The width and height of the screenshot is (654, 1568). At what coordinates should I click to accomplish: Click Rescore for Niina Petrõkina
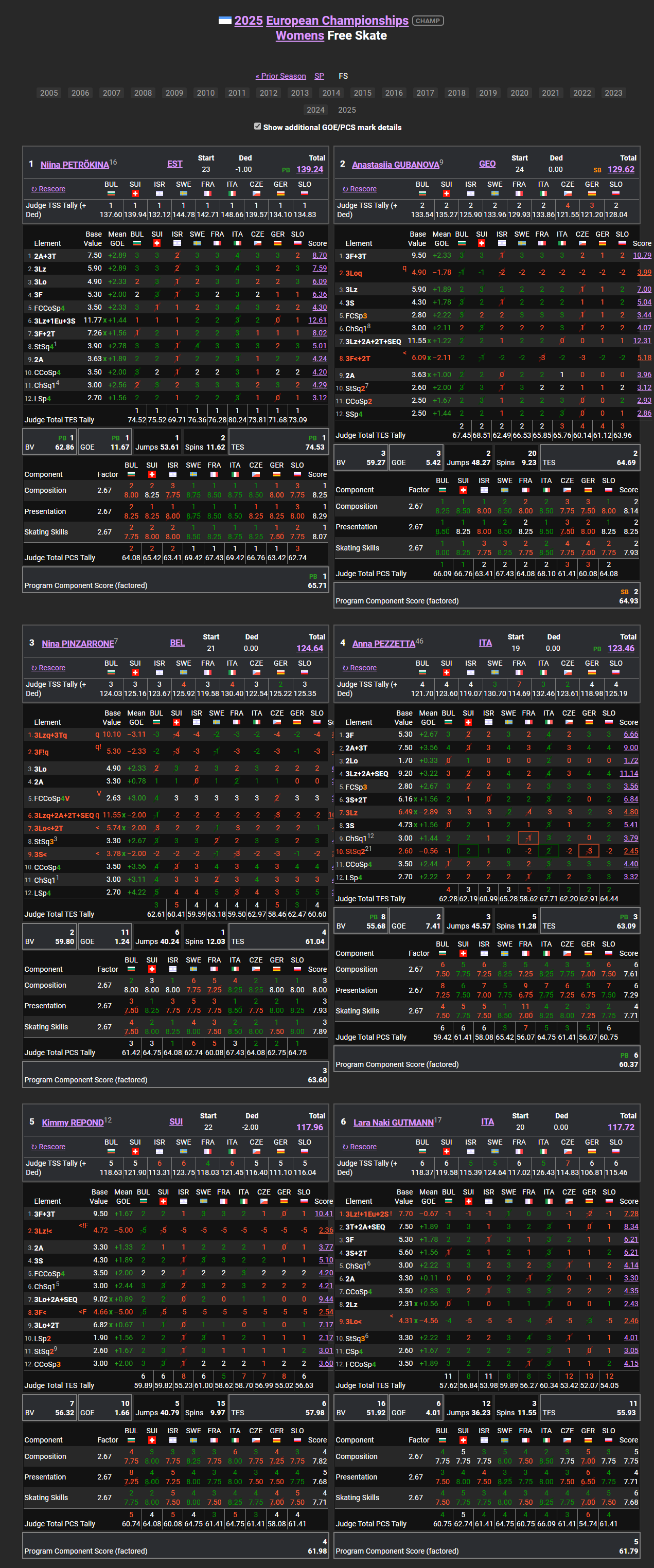48,189
